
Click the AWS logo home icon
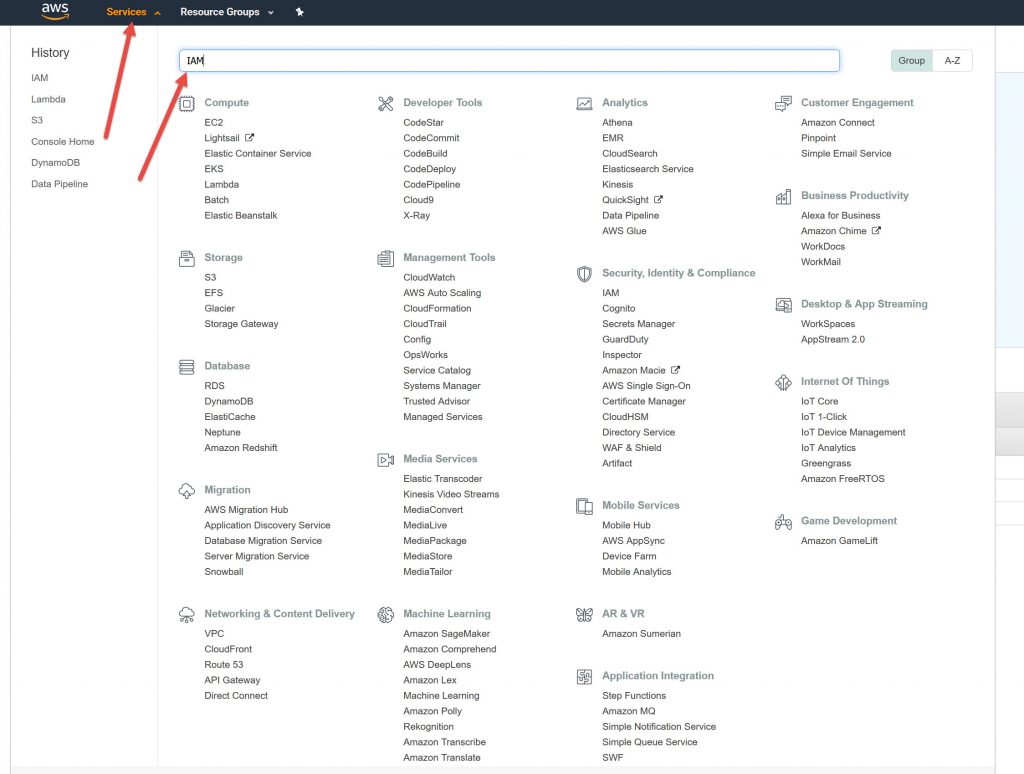55,12
